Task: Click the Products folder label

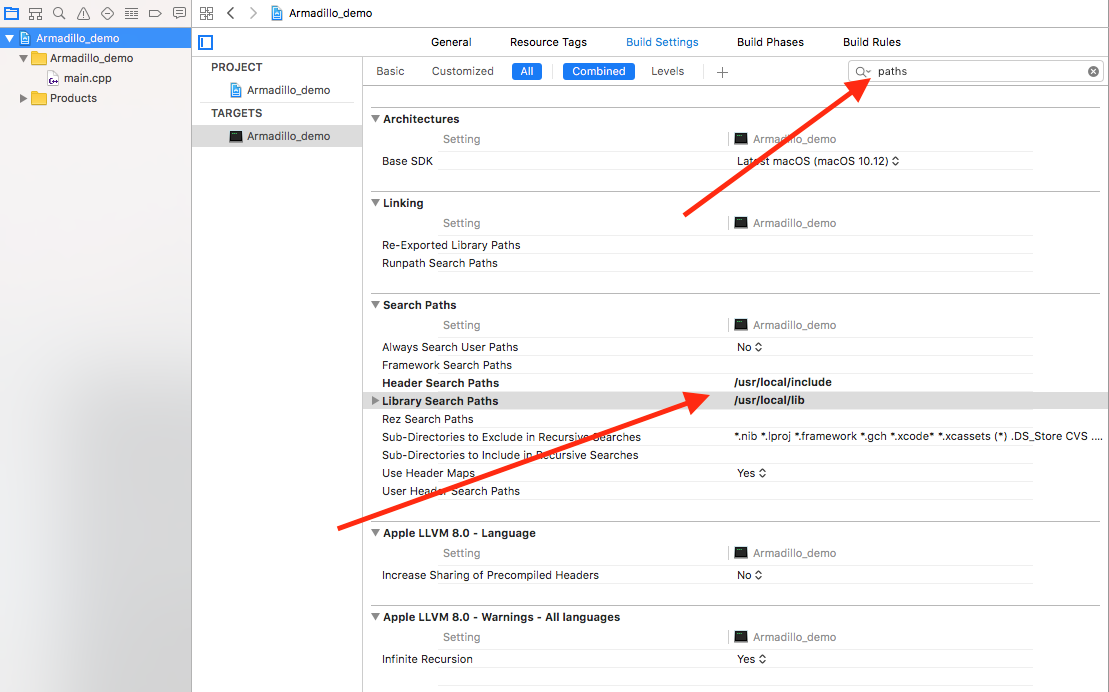Action: coord(74,98)
